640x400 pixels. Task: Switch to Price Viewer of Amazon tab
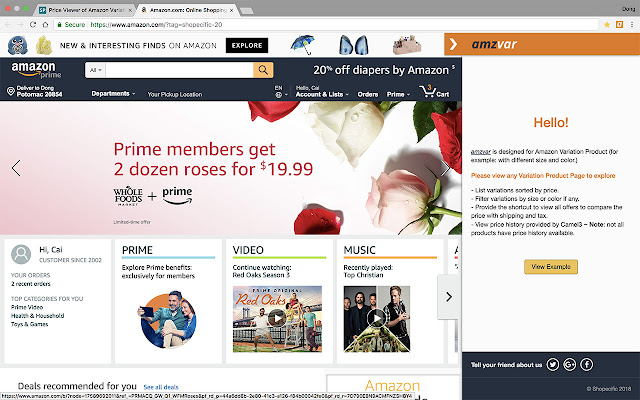(86, 10)
